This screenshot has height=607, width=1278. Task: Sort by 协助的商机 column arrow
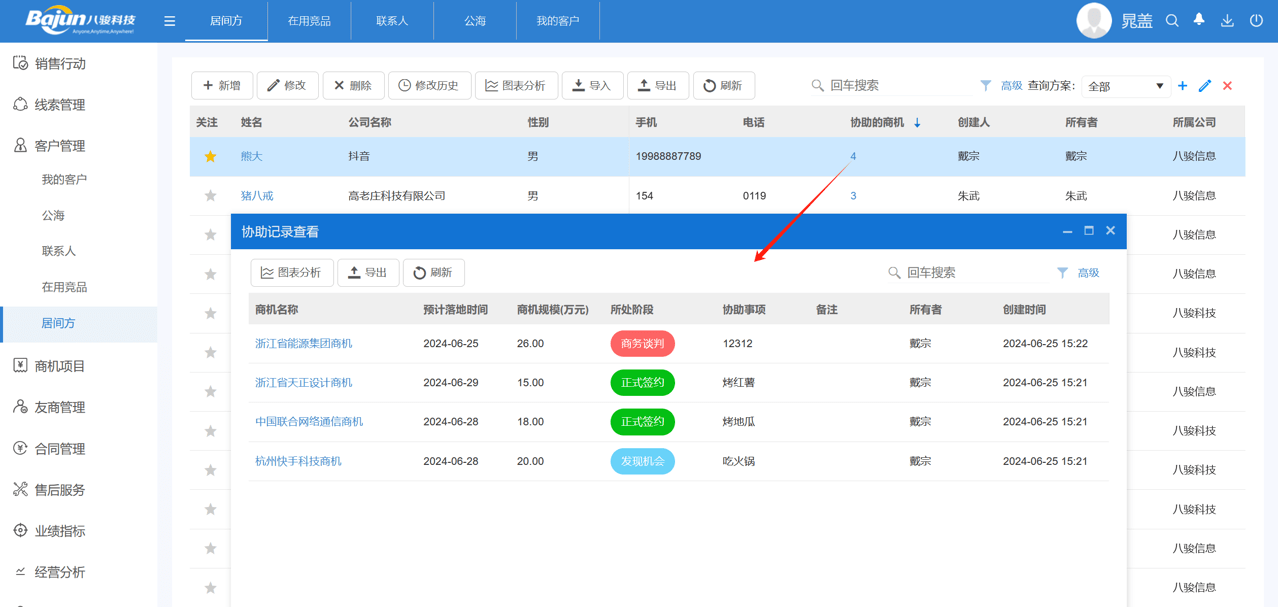pyautogui.click(x=917, y=123)
